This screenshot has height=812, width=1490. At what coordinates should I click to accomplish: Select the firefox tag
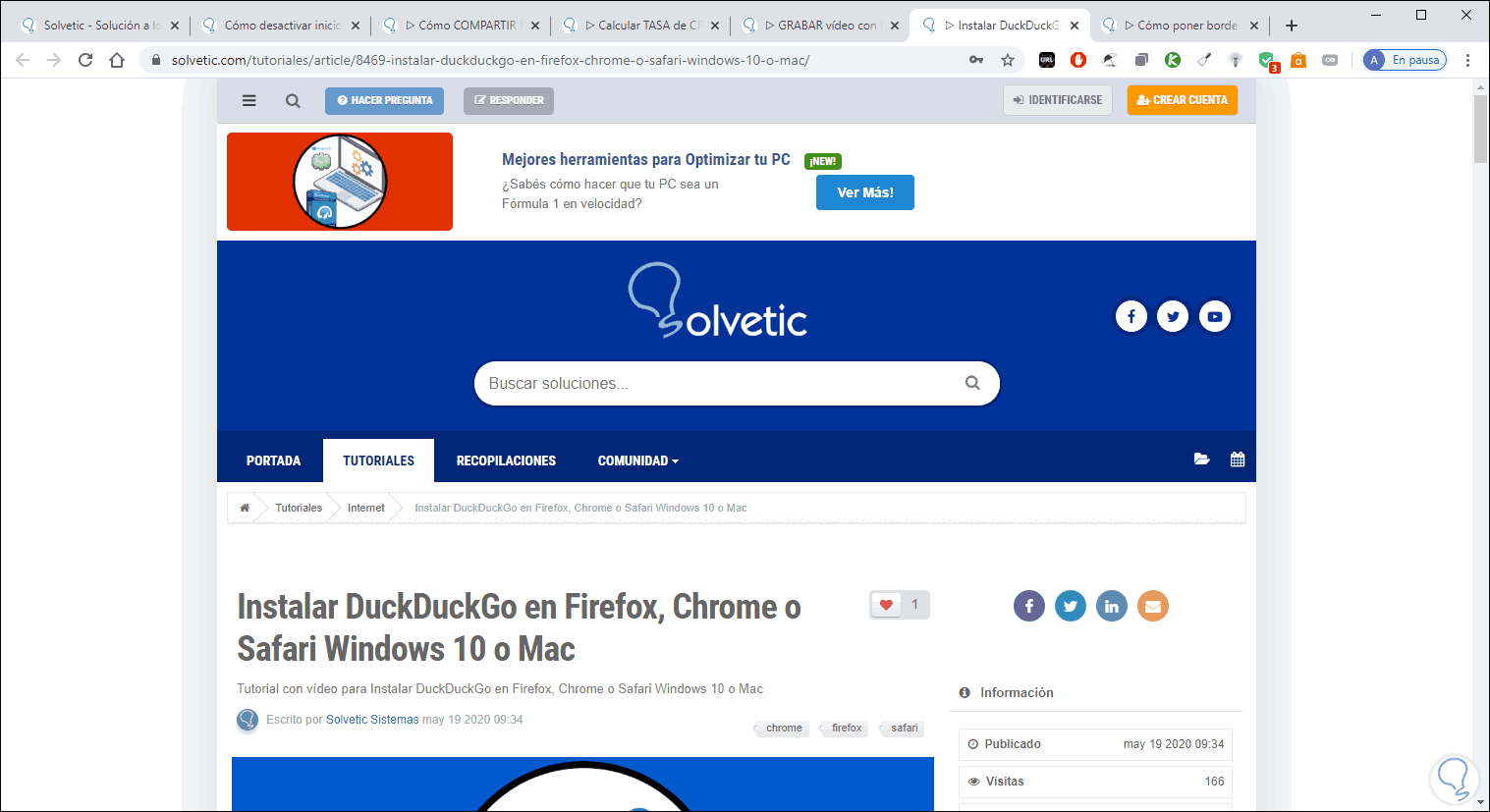846,728
